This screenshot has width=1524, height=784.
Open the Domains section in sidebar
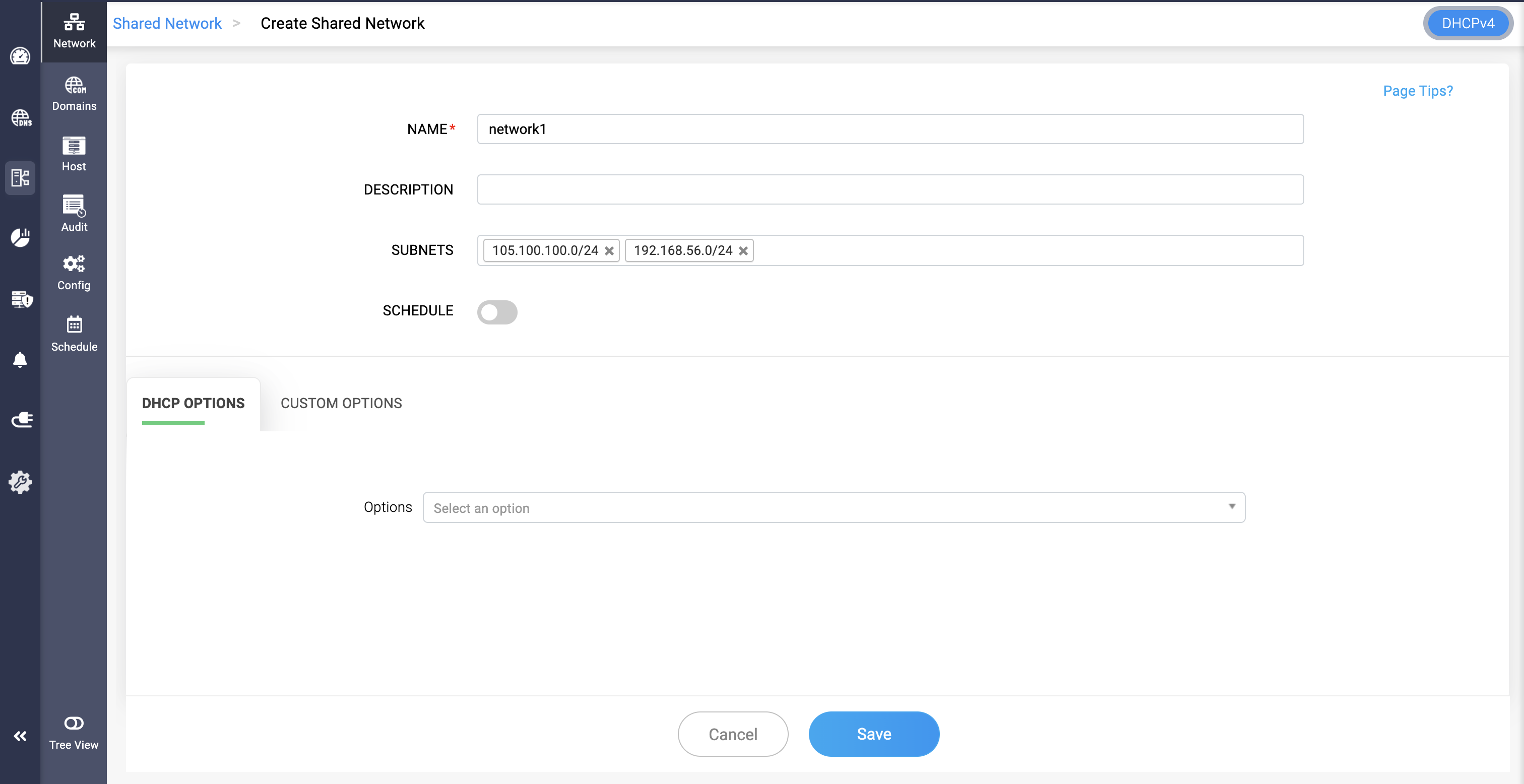pyautogui.click(x=74, y=94)
